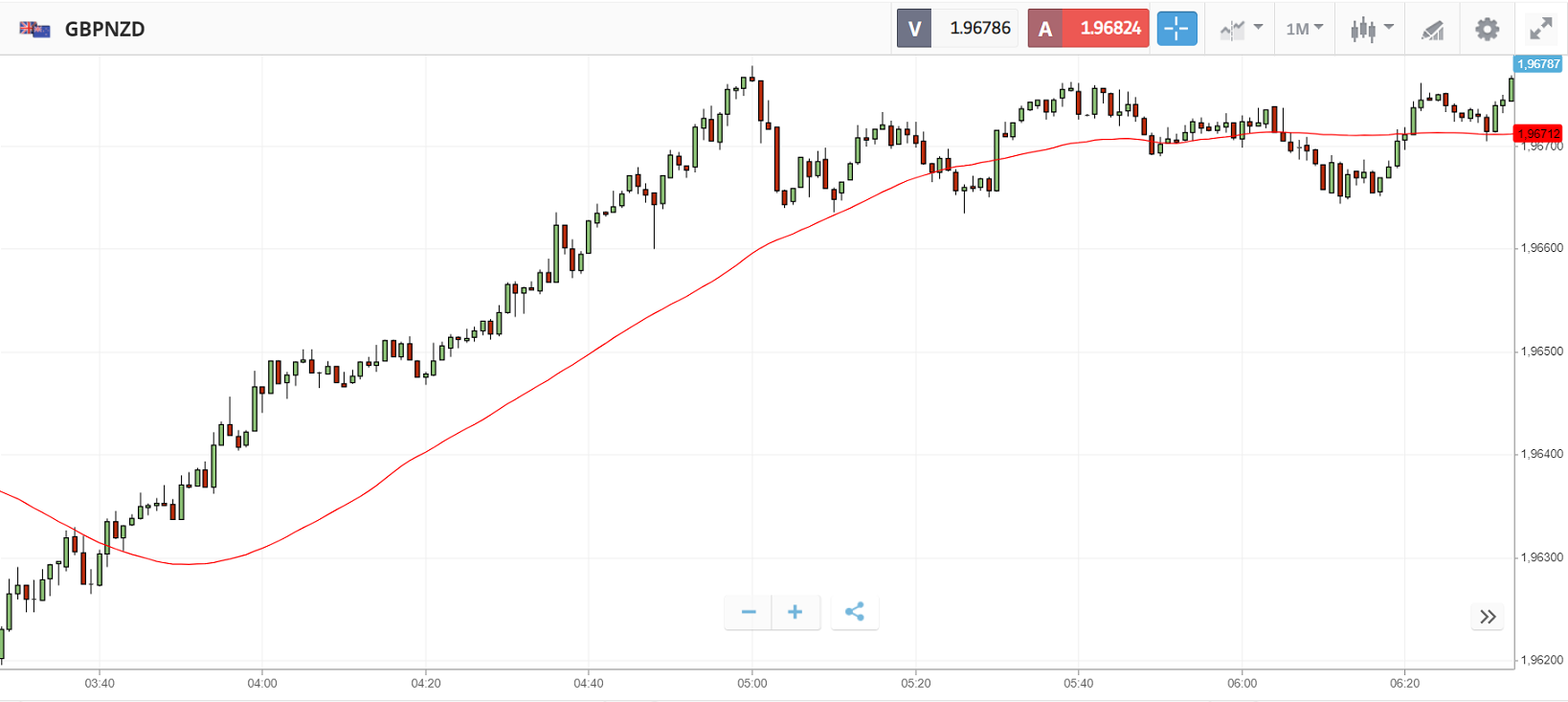Click the A buy price 1.96824 button
The image size is (1568, 702).
click(1088, 29)
